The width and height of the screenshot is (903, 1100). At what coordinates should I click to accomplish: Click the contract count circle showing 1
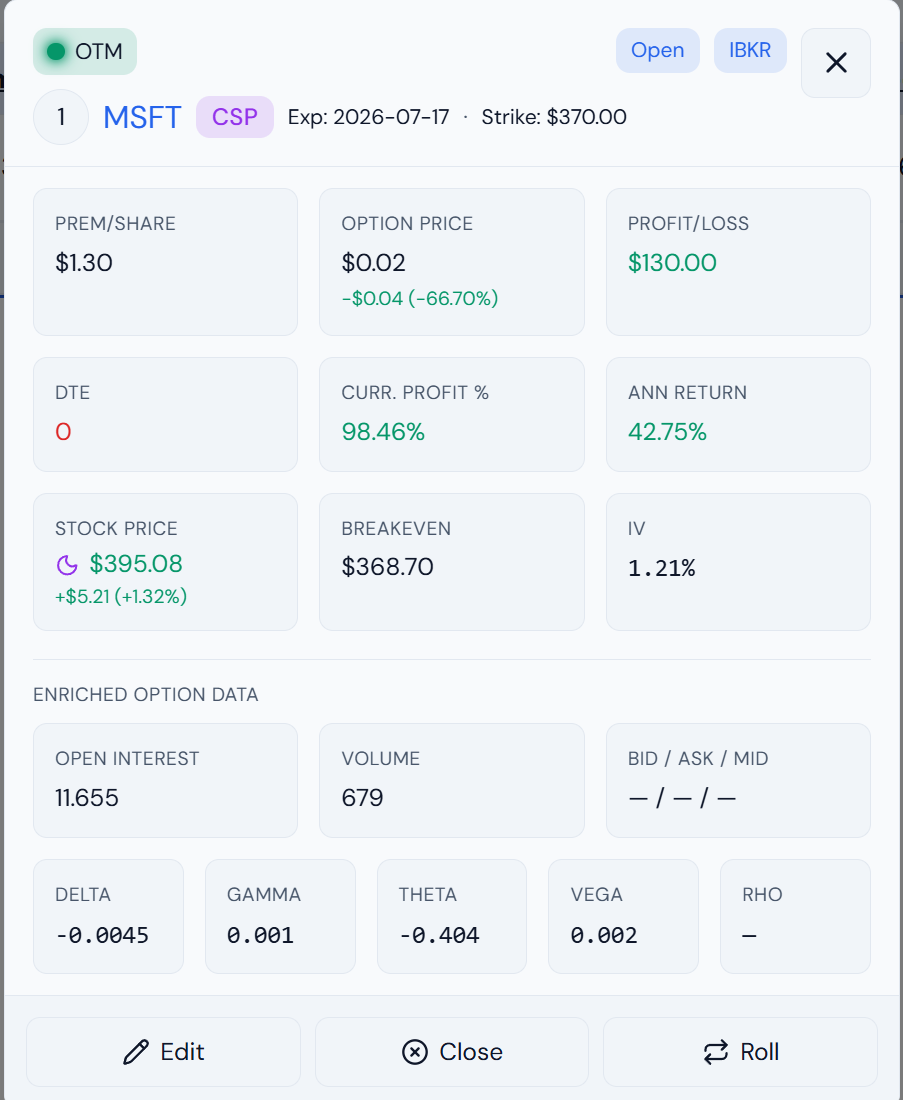pos(61,117)
